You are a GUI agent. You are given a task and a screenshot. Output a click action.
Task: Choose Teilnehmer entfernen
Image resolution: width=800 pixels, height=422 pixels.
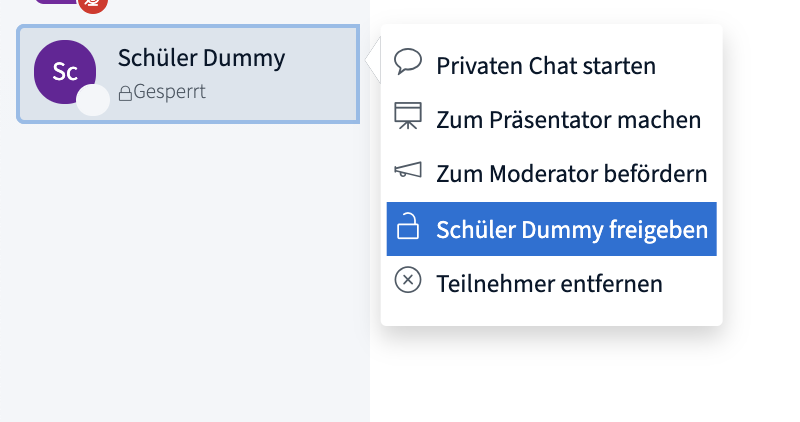pos(551,283)
